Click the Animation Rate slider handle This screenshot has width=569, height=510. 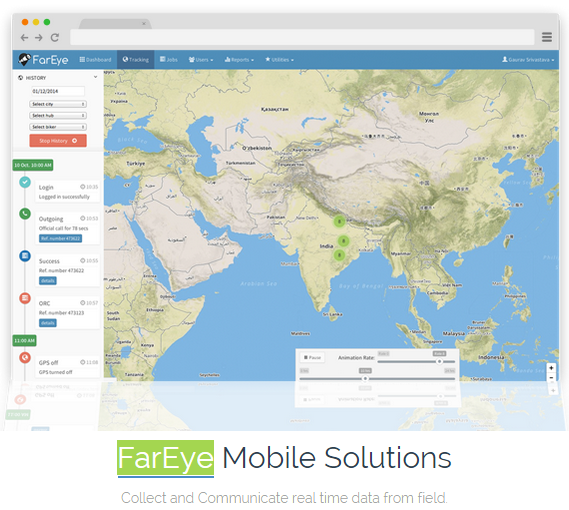pyautogui.click(x=439, y=362)
